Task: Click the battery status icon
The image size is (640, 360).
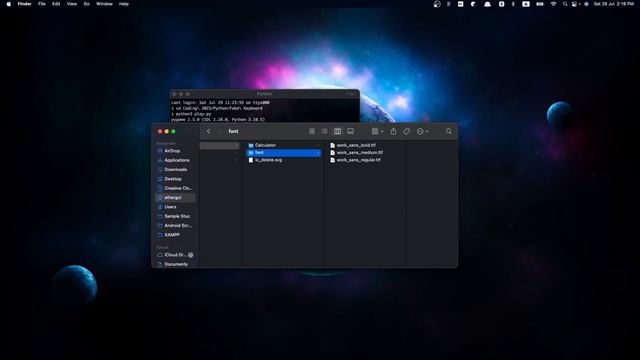Action: pyautogui.click(x=540, y=4)
